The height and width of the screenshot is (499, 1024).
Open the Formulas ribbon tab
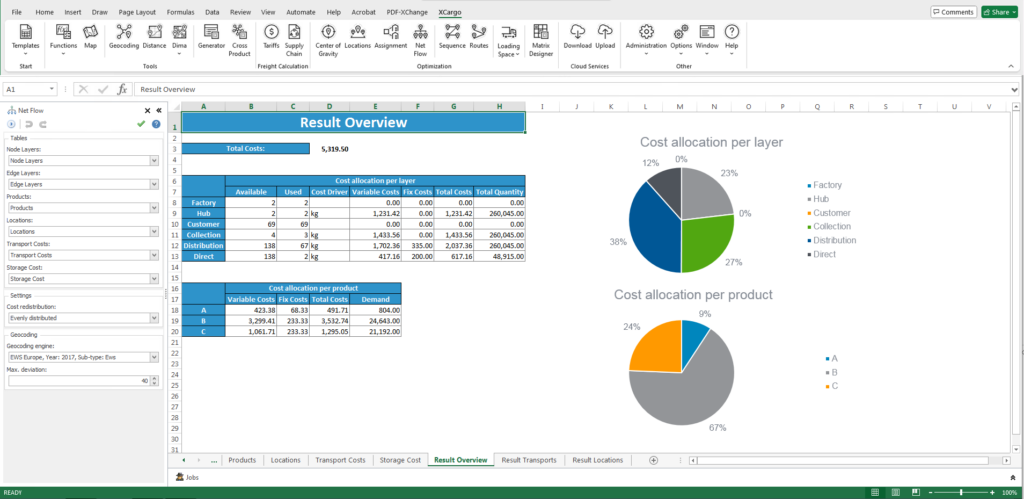click(x=181, y=12)
